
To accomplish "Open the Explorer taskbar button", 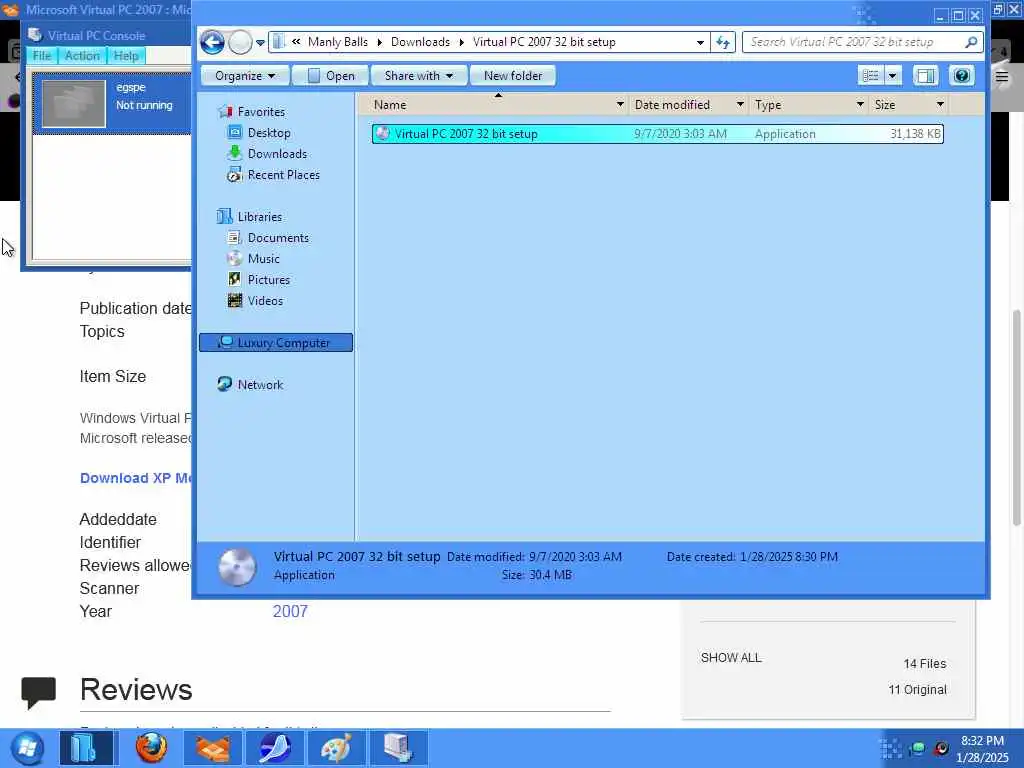I will [86, 748].
